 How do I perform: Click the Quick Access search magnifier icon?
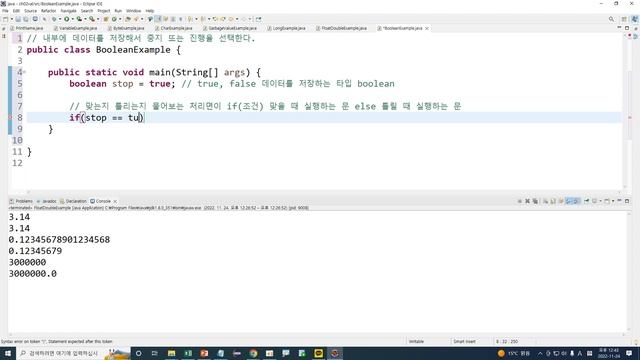point(611,19)
